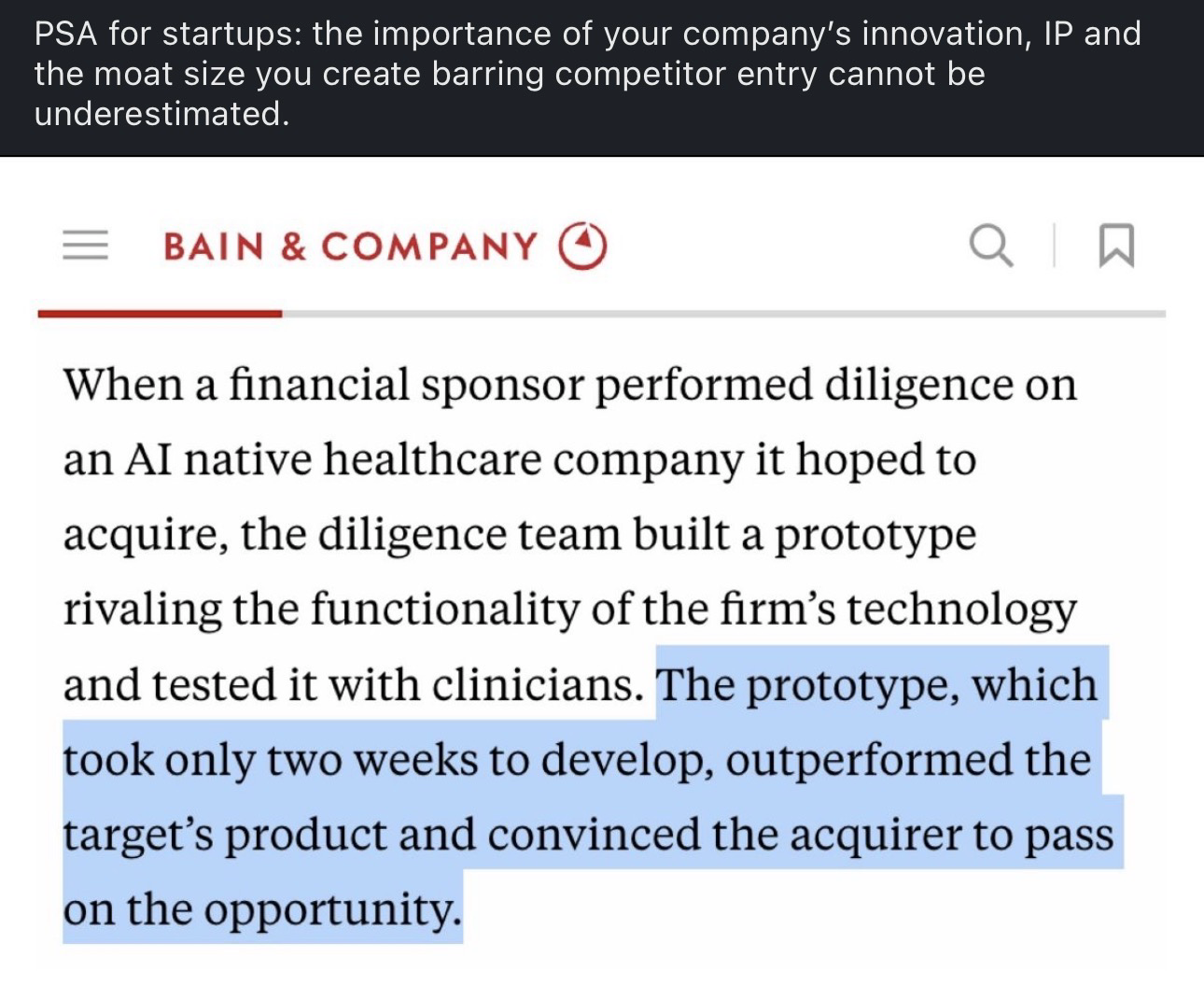Image resolution: width=1204 pixels, height=985 pixels.
Task: Click the divider between search and bookmark
Action: pyautogui.click(x=1054, y=246)
